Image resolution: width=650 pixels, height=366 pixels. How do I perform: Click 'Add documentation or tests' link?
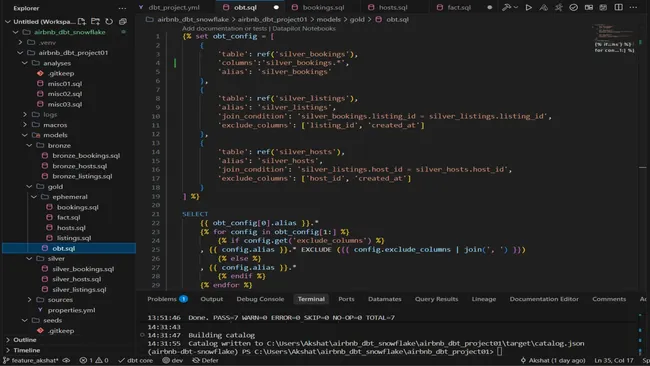click(224, 29)
